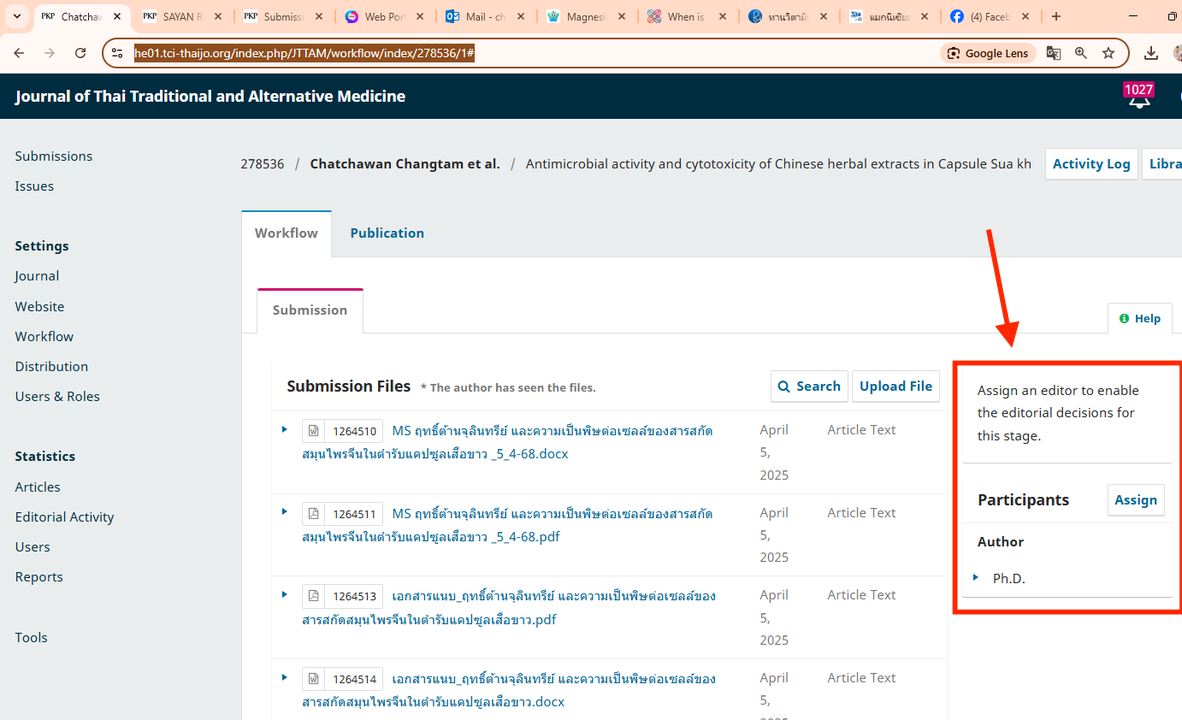
Task: Click the translate page icon
Action: tap(1053, 53)
